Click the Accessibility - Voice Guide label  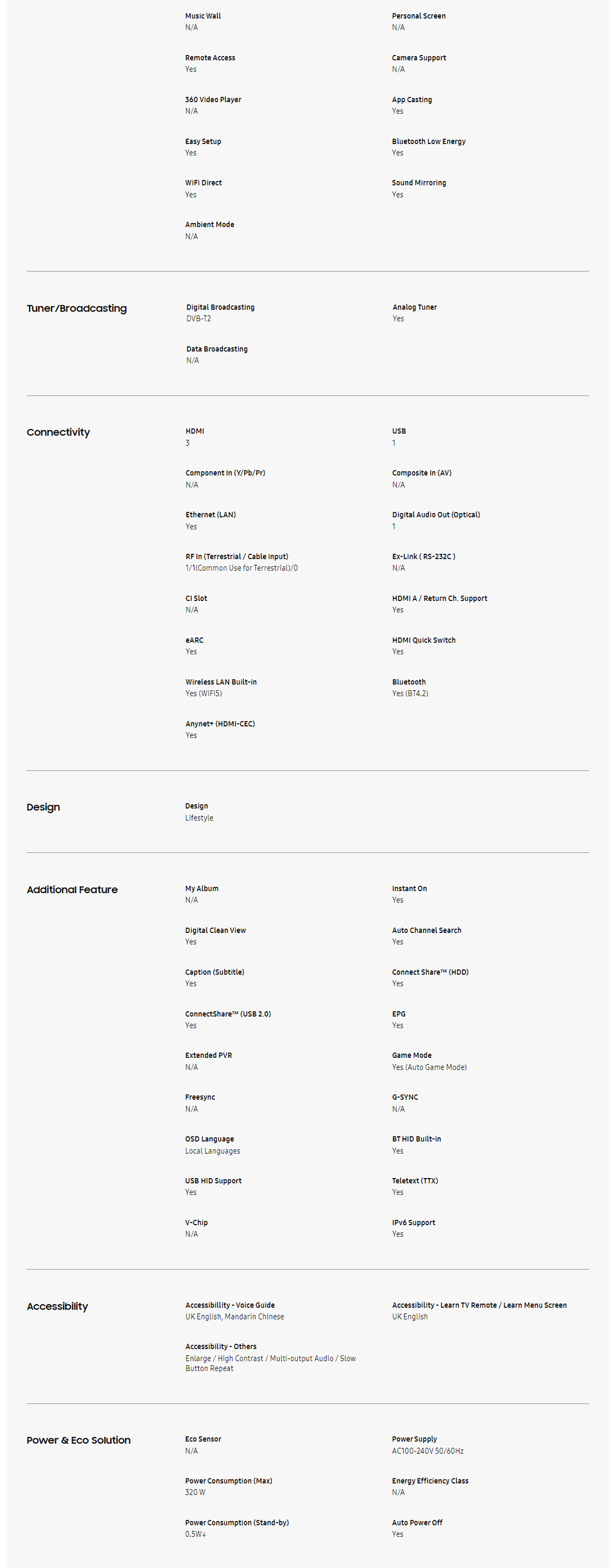(229, 1305)
